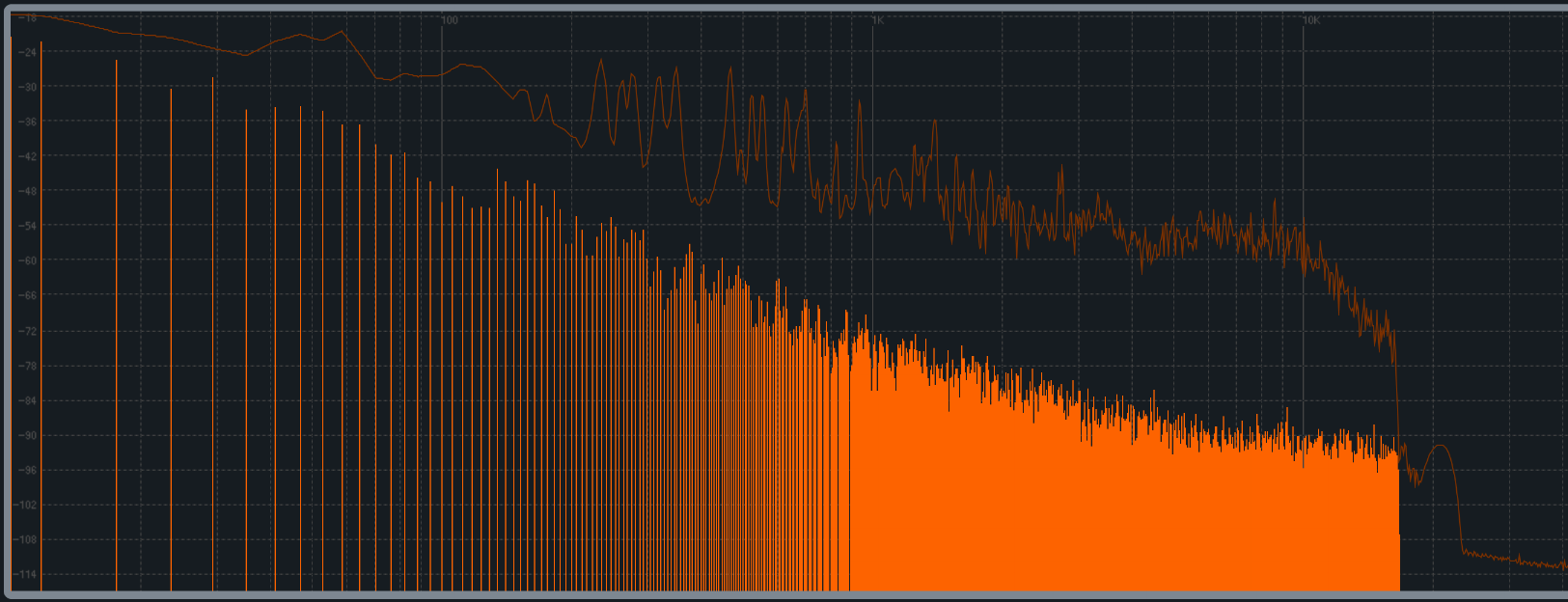Click the -66 dB level label
The width and height of the screenshot is (1568, 602).
[27, 296]
